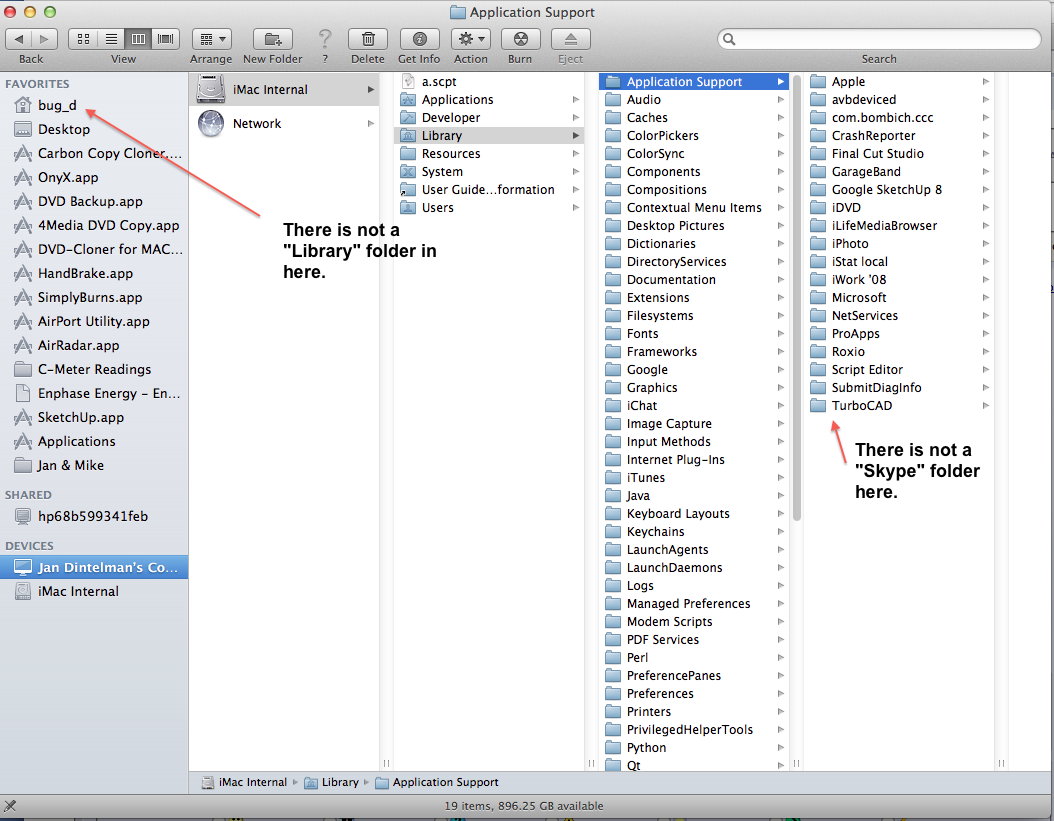
Task: Expand the Library folder arrow
Action: (576, 136)
